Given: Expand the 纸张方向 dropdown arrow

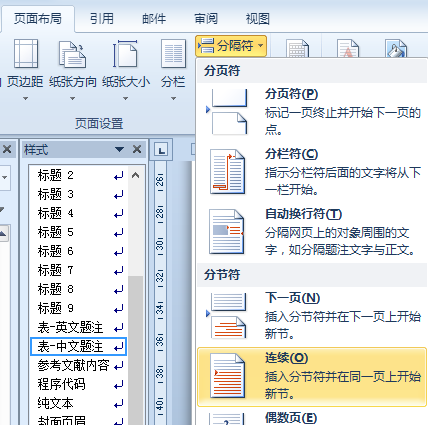Looking at the screenshot, I should pyautogui.click(x=72, y=99).
